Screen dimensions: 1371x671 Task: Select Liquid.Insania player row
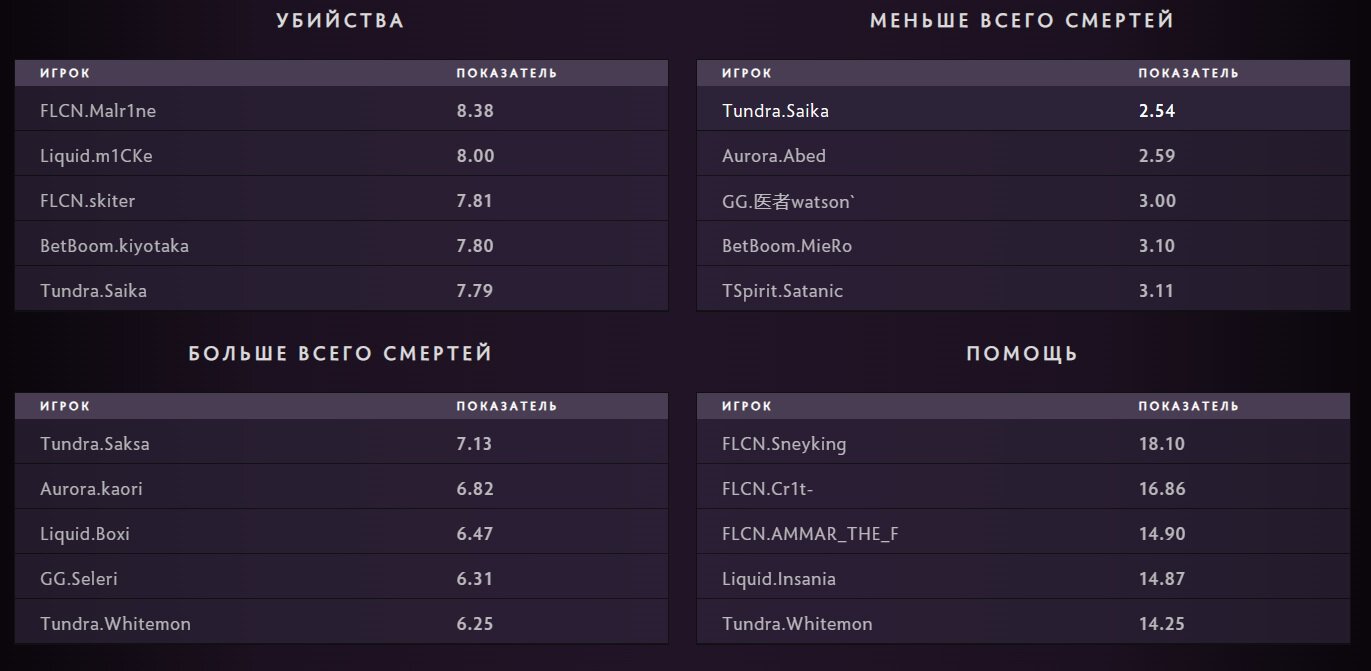[x=779, y=579]
